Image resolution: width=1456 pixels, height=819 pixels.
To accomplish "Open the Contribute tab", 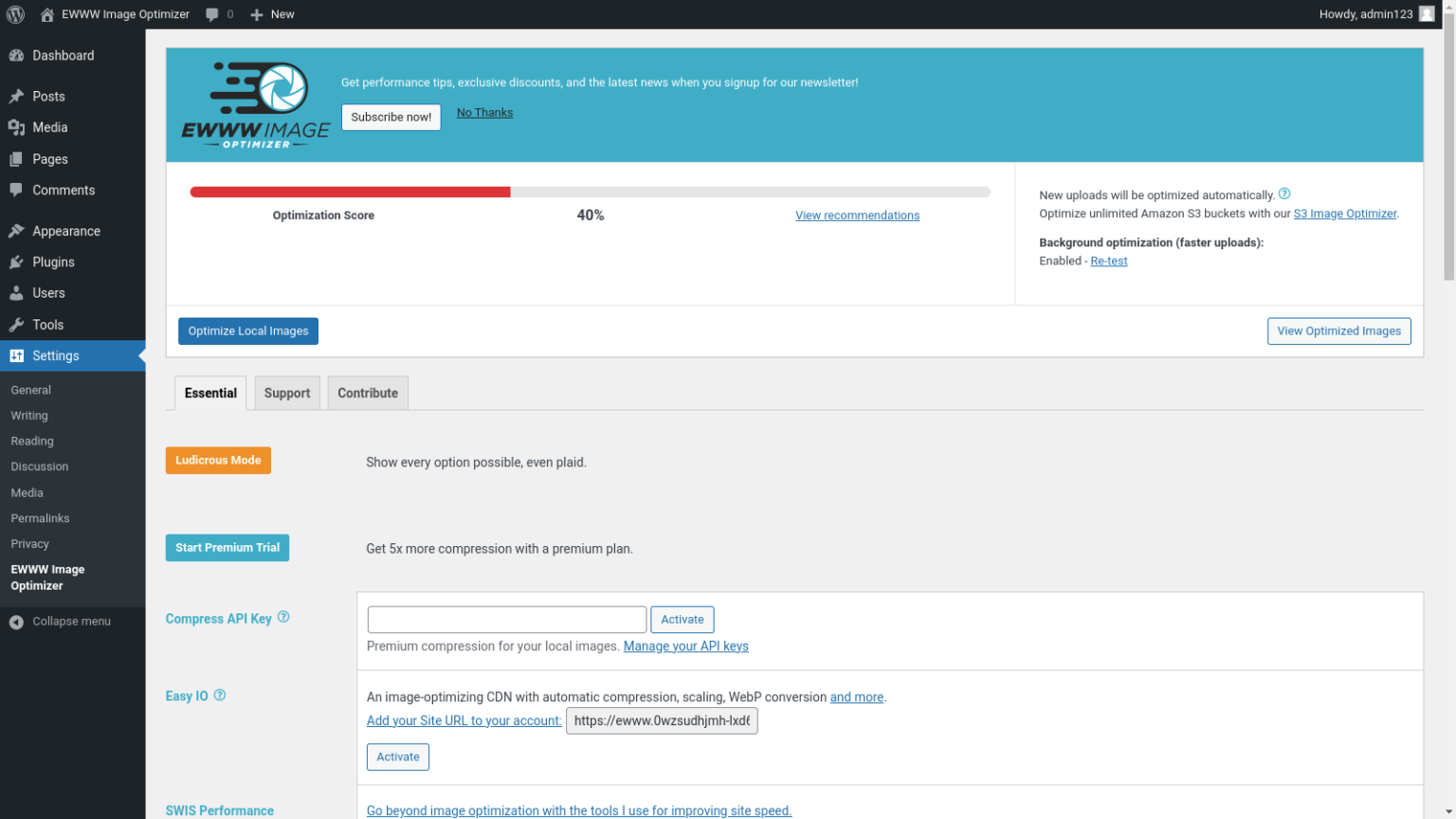I will (x=367, y=392).
